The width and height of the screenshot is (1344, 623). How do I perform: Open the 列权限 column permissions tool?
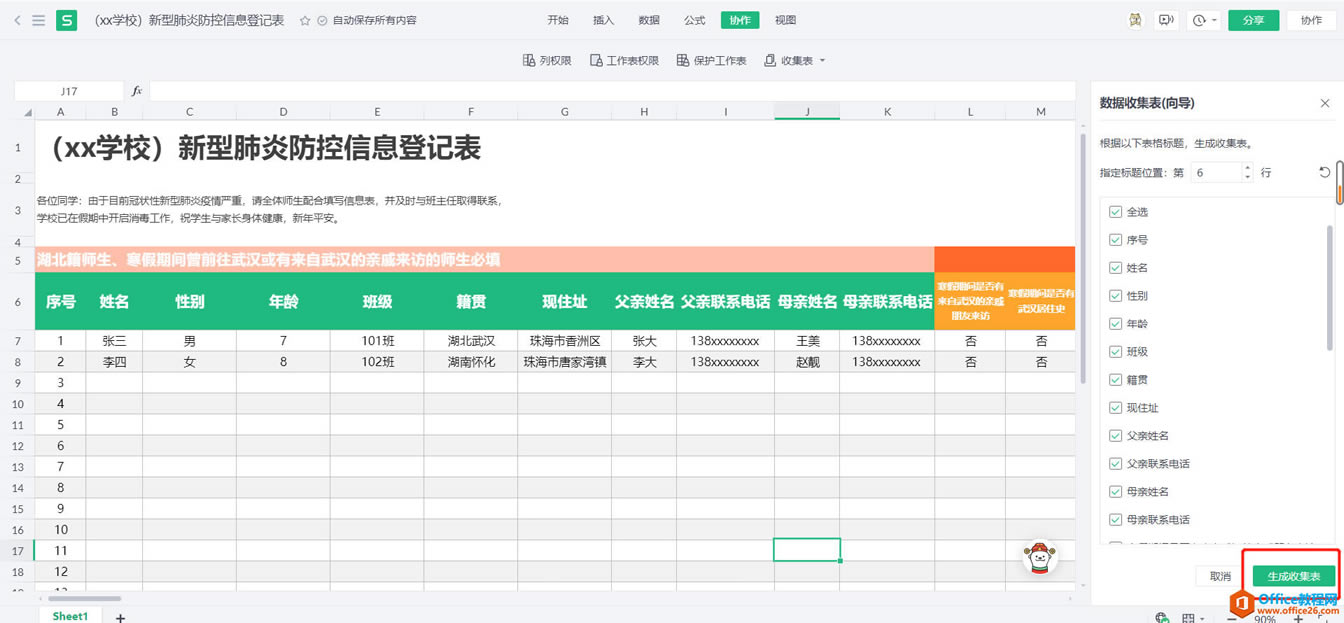(547, 61)
